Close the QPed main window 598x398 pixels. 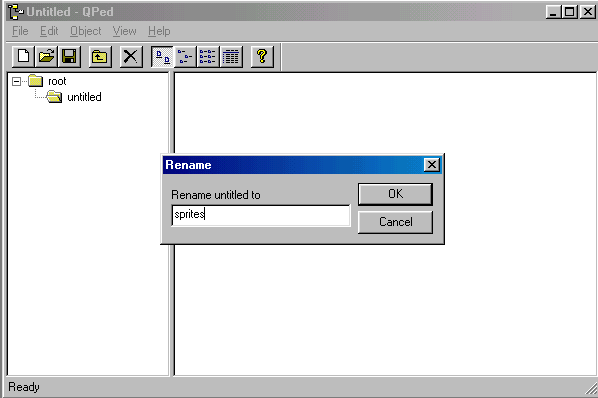point(588,12)
